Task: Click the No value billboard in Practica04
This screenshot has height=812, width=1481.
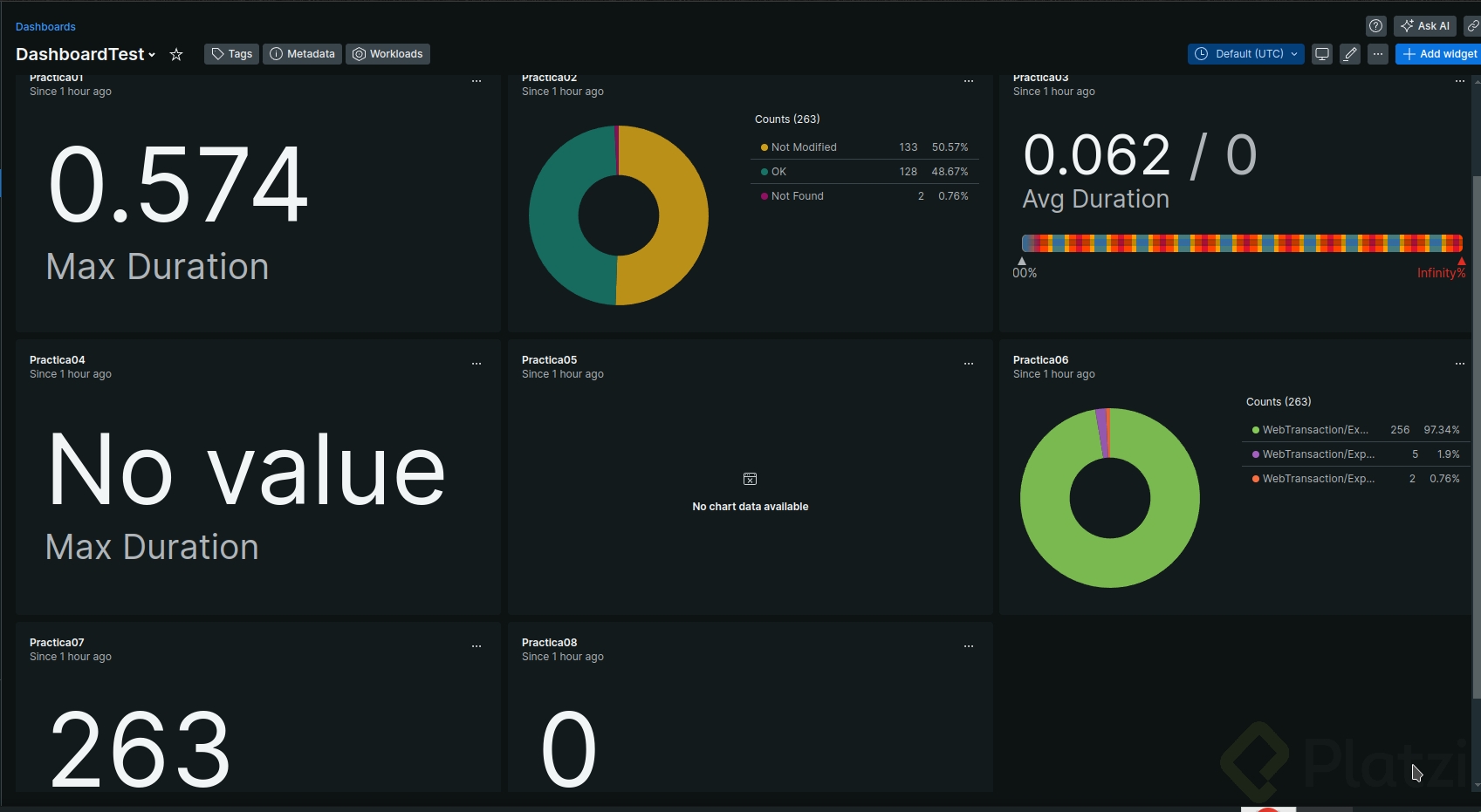Action: click(246, 469)
